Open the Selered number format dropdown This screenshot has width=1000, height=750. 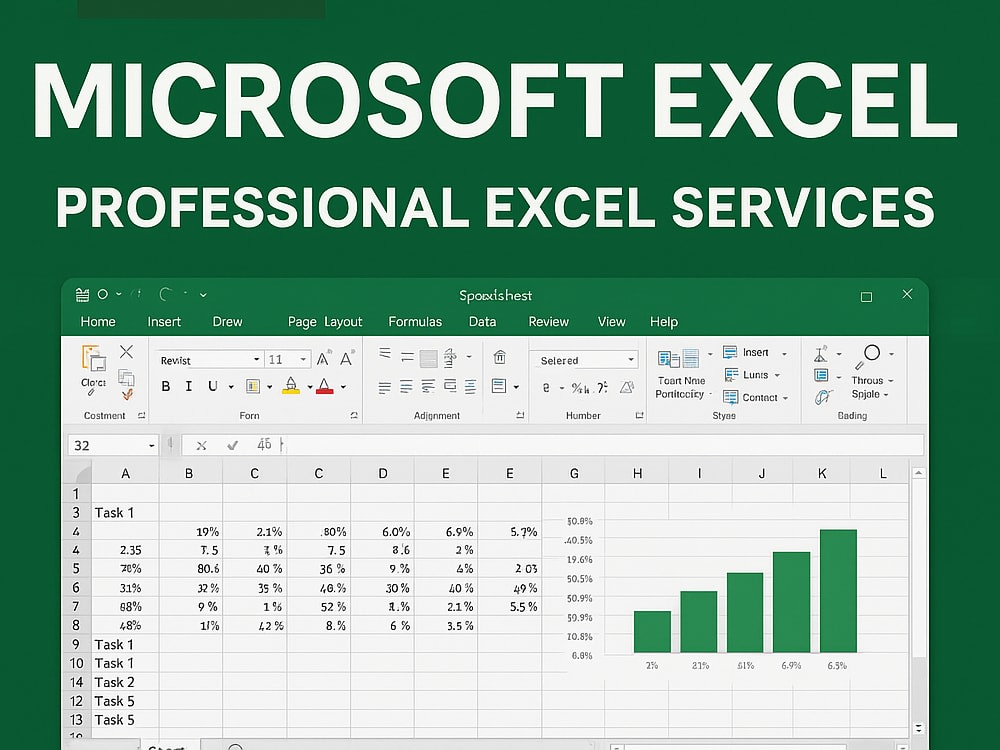[631, 360]
